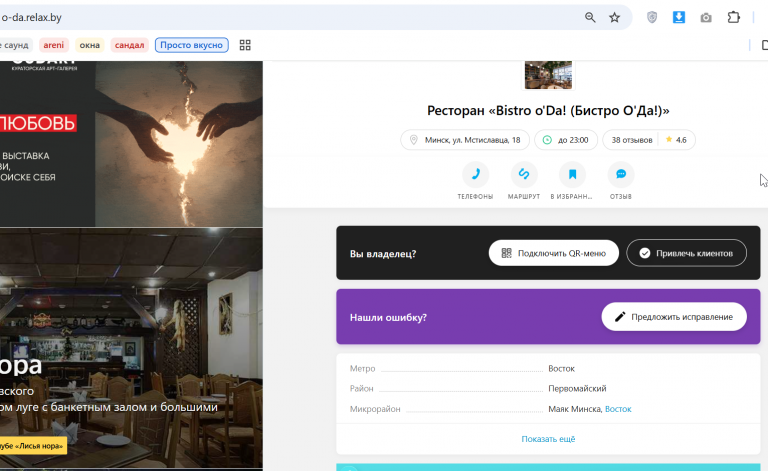Image resolution: width=768 pixels, height=471 pixels.
Task: Open the Просто вкусно bookmark
Action: click(x=192, y=45)
